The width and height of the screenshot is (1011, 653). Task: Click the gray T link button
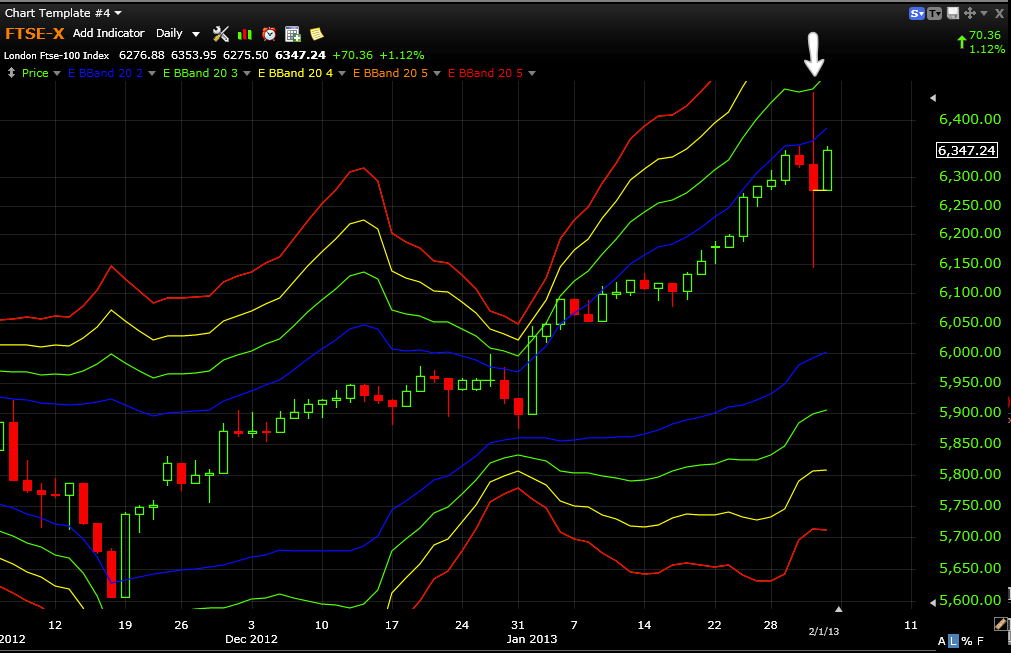click(934, 14)
